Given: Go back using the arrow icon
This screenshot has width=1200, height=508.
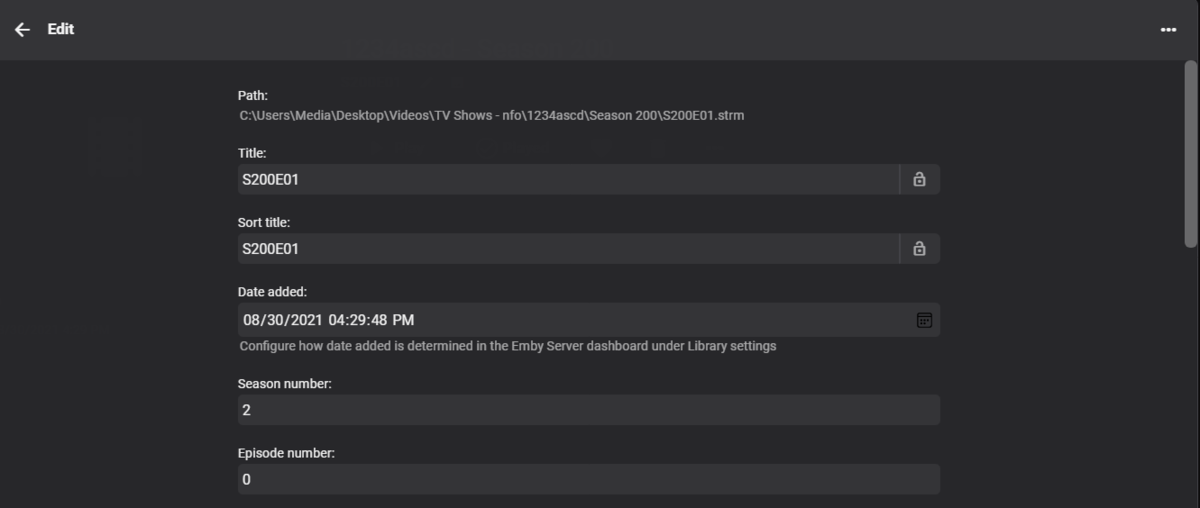Looking at the screenshot, I should [x=22, y=30].
